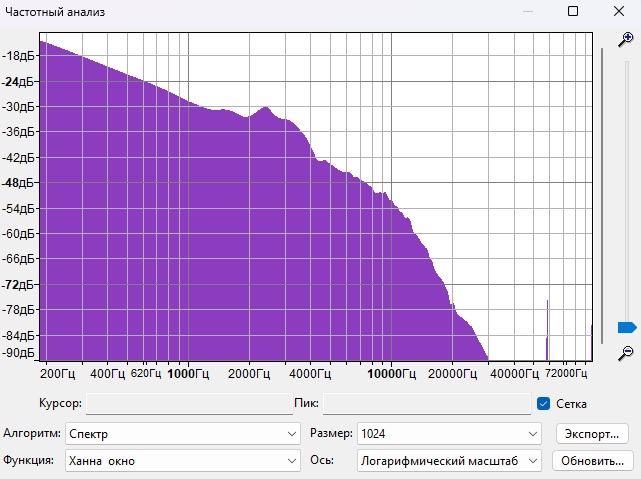Close the Частотный анализ window
The height and width of the screenshot is (479, 641).
tap(619, 11)
